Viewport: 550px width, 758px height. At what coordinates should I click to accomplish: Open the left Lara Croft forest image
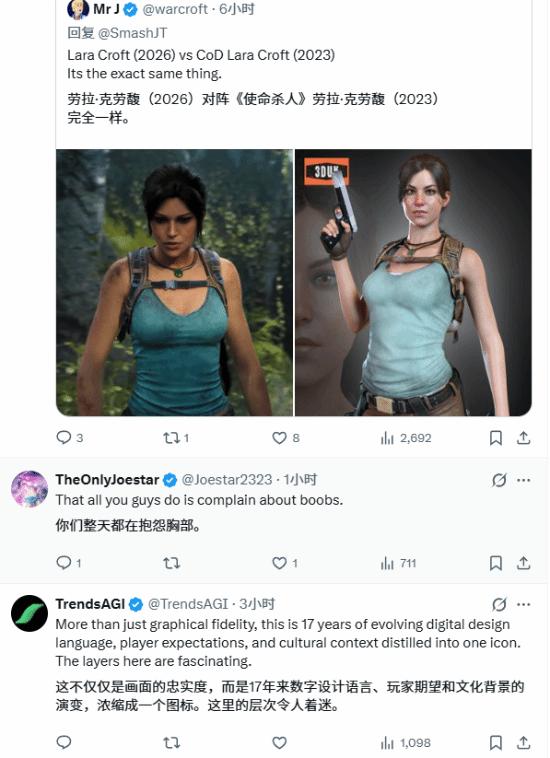tap(174, 282)
